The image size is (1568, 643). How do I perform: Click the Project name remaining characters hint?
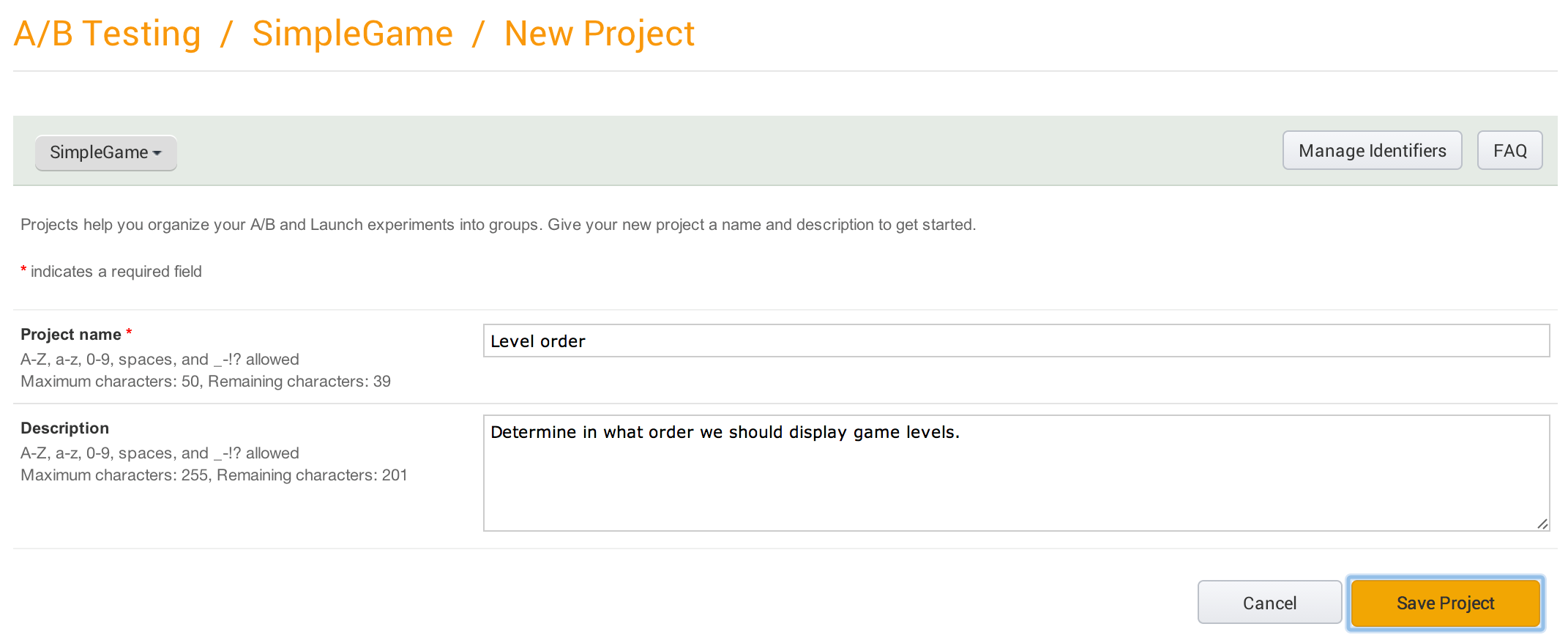click(206, 382)
